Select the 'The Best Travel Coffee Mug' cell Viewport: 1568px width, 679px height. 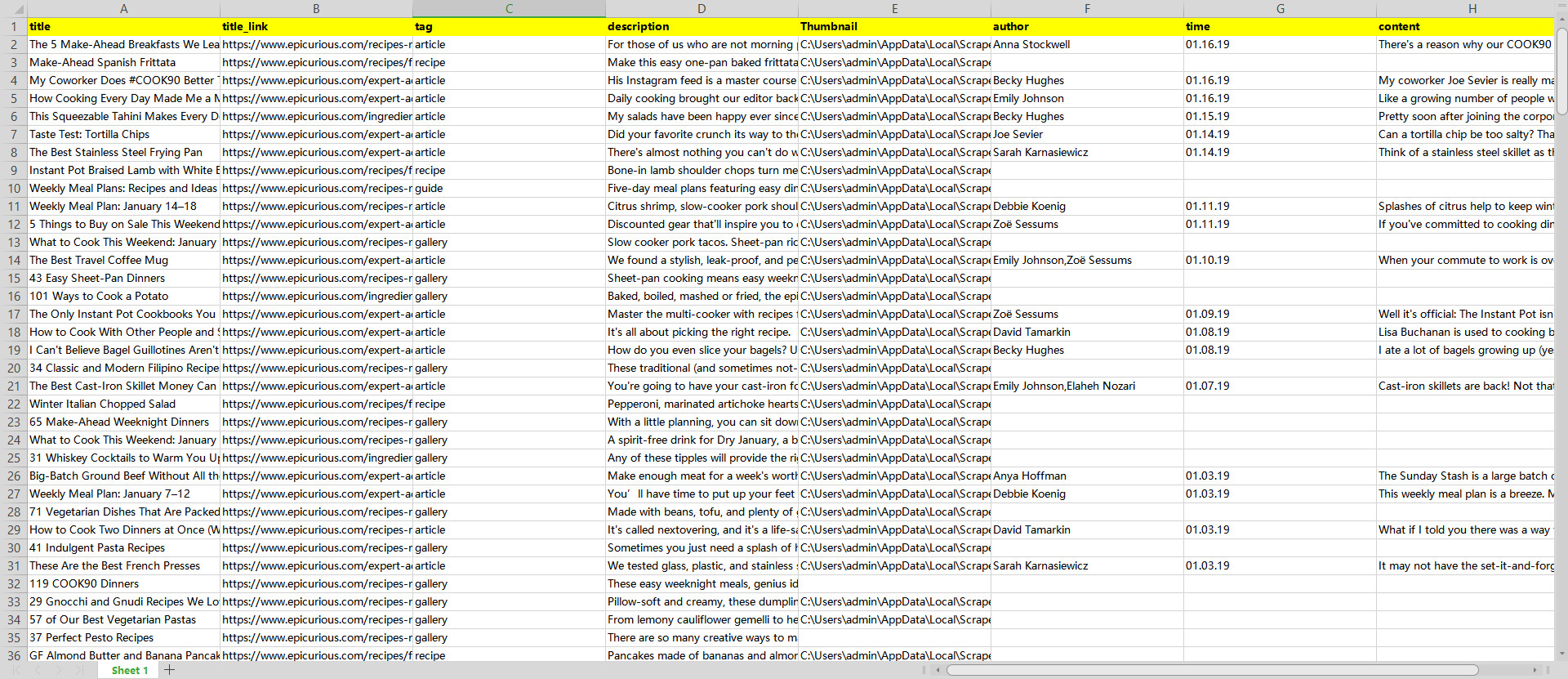pos(123,260)
